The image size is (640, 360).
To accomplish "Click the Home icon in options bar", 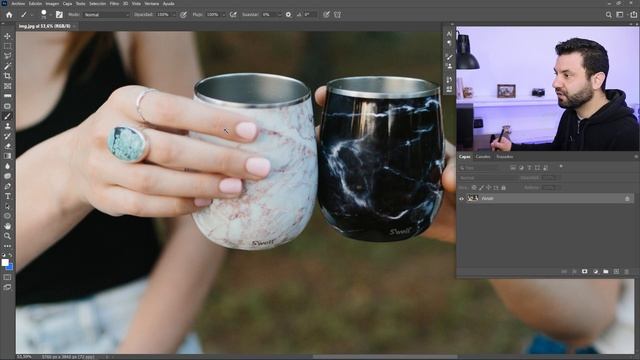I will pos(9,15).
